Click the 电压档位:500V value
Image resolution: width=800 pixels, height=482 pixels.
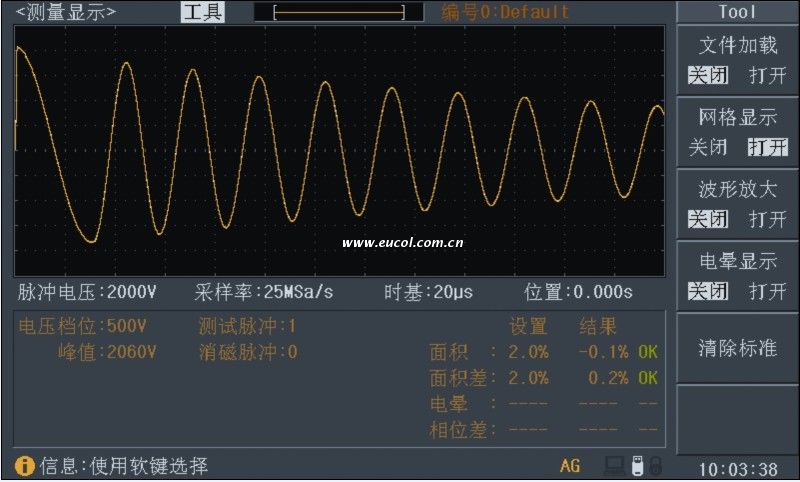pyautogui.click(x=83, y=326)
